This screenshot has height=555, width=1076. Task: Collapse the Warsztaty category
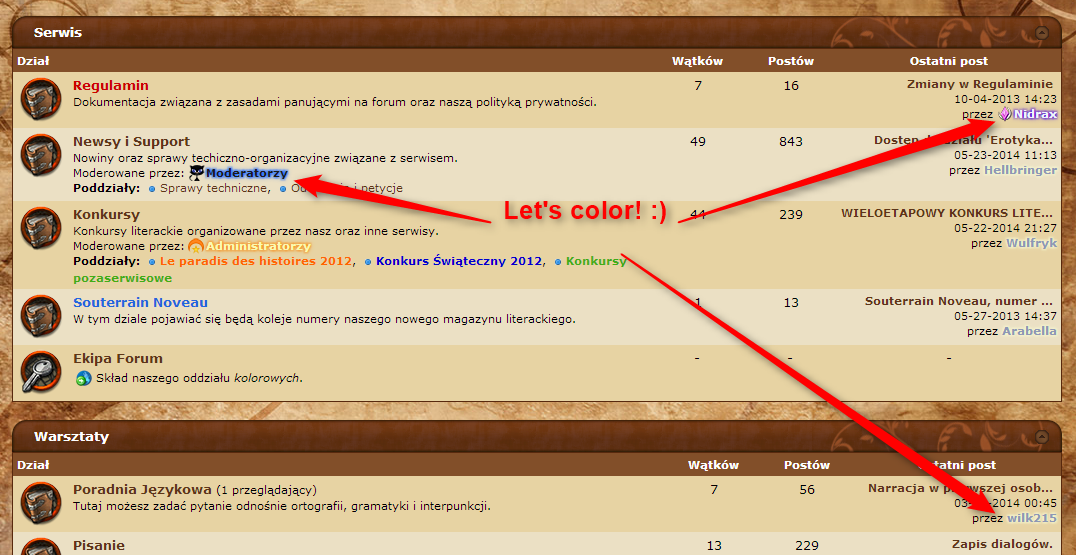coord(1042,436)
